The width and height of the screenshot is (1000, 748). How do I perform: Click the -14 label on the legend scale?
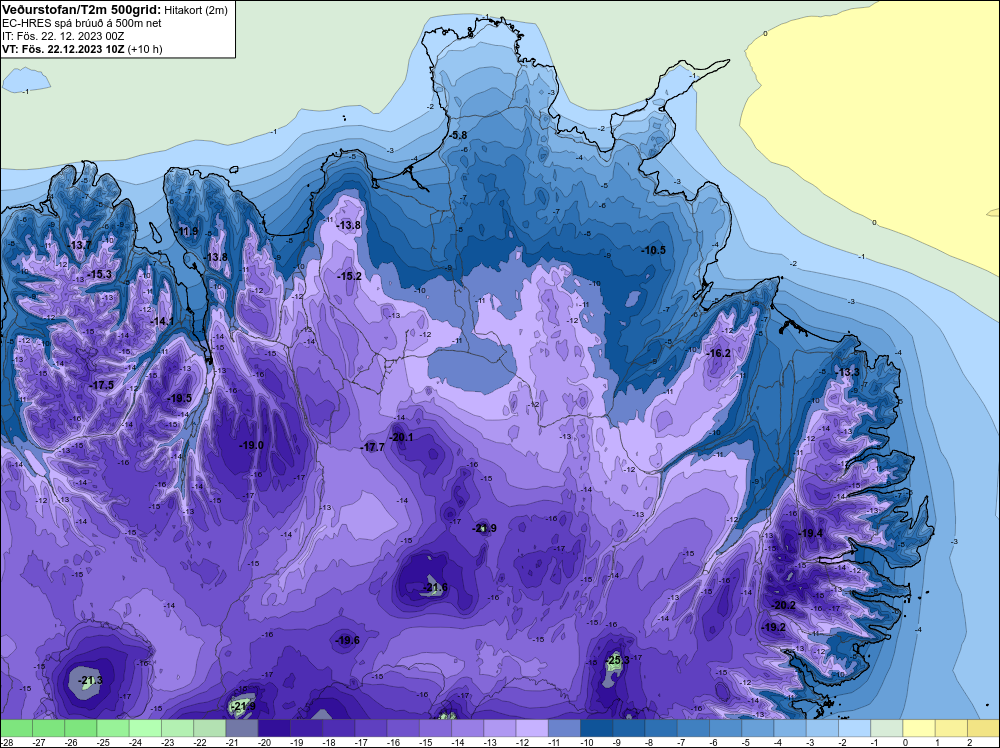pyautogui.click(x=459, y=742)
